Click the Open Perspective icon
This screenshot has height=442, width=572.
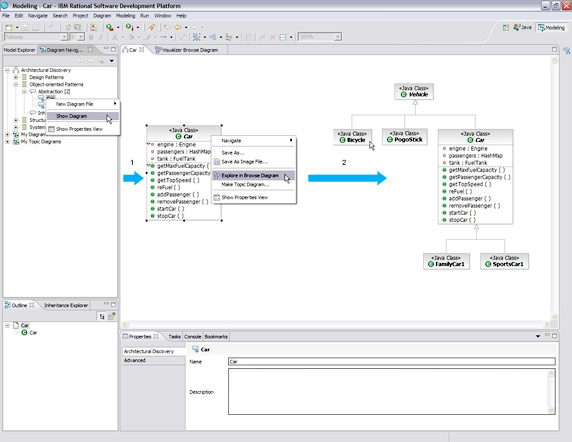[x=506, y=28]
